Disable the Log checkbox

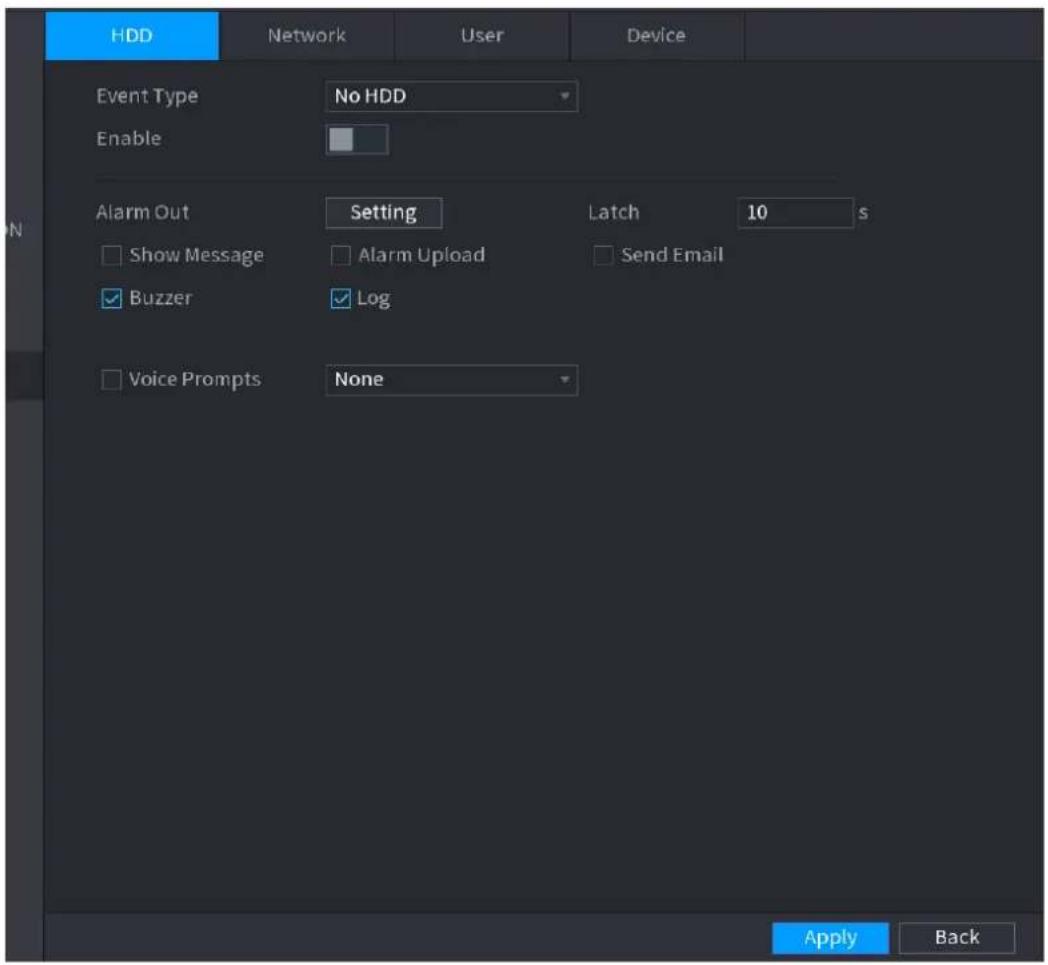coord(340,298)
